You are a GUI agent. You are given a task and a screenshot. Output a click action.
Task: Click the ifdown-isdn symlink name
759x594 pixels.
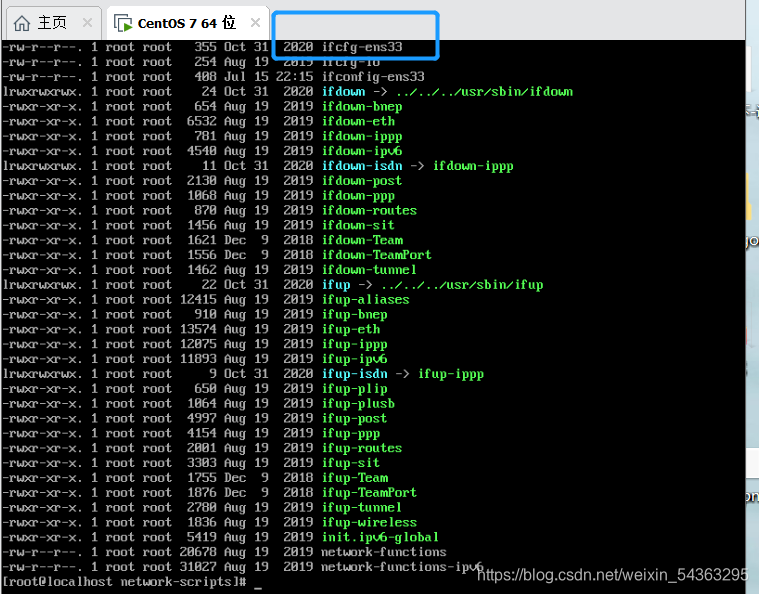(362, 166)
